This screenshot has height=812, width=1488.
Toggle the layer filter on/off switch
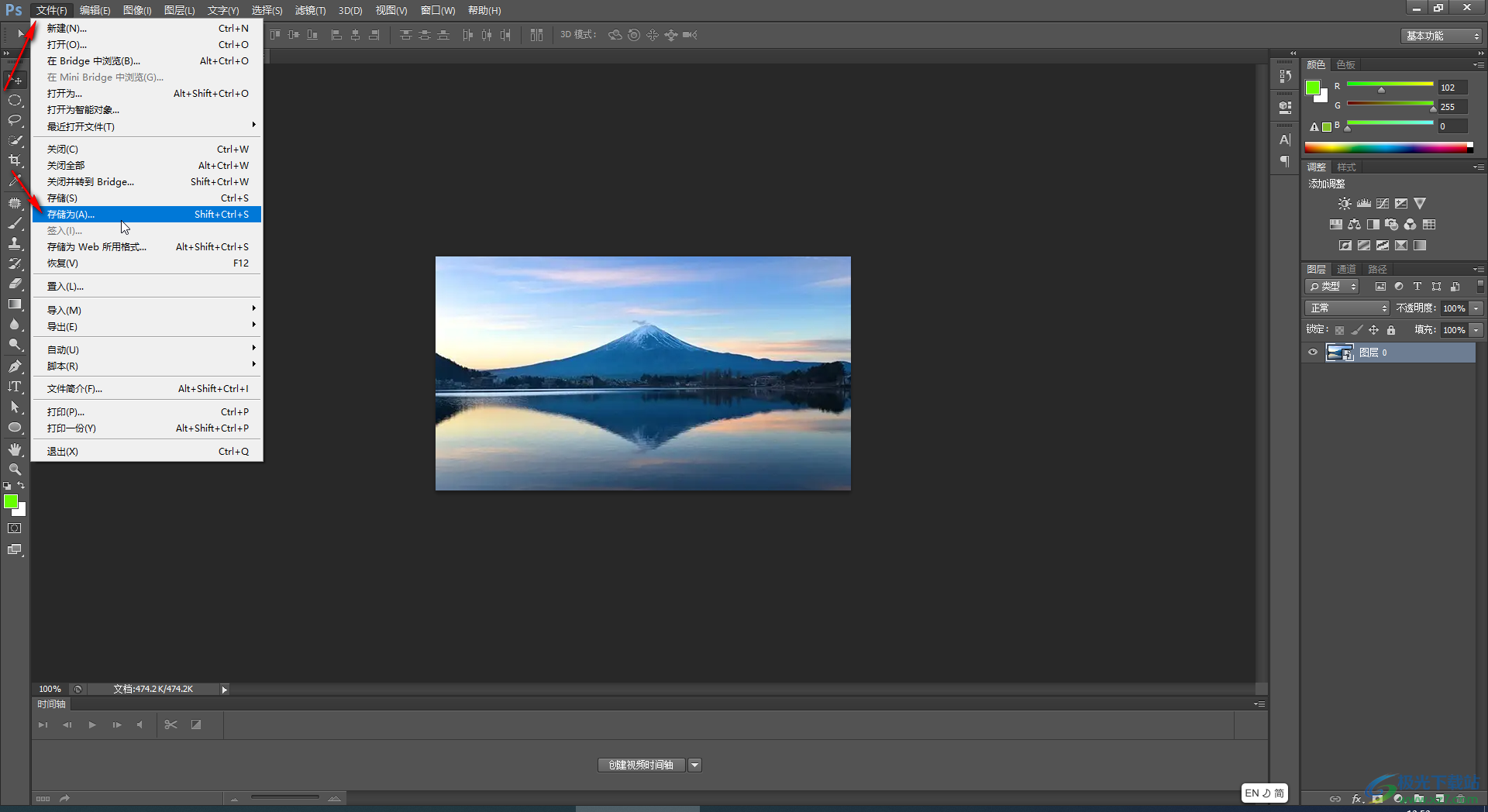click(x=1480, y=286)
